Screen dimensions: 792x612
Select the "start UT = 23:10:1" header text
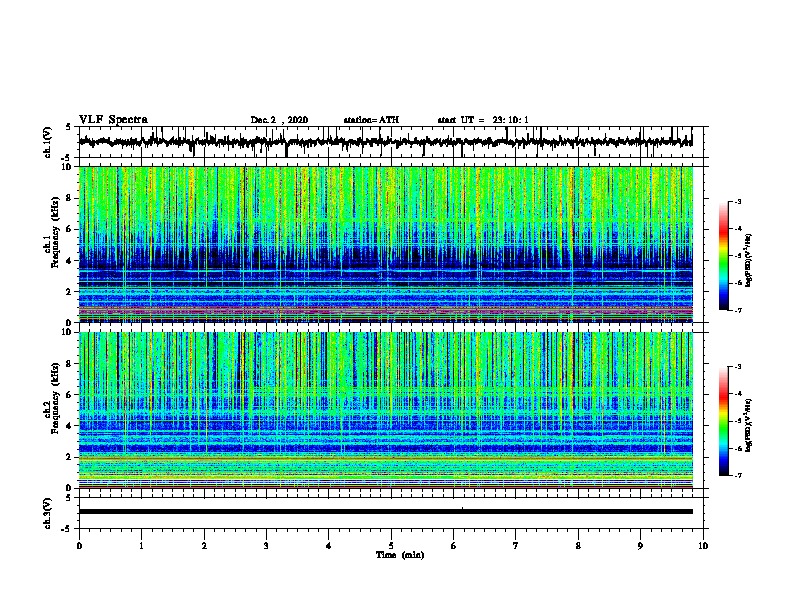point(483,120)
